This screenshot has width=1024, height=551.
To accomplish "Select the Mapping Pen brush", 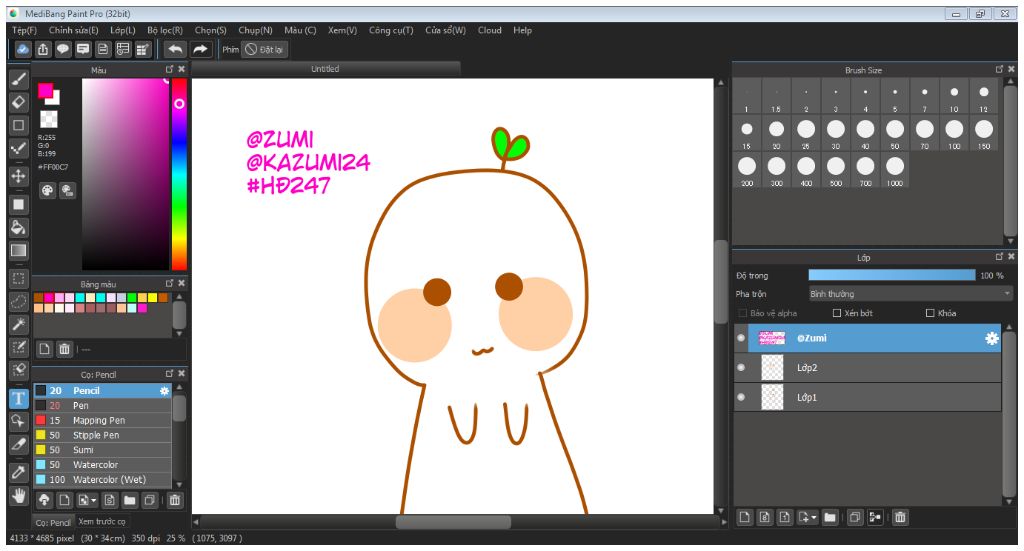I will coord(103,420).
